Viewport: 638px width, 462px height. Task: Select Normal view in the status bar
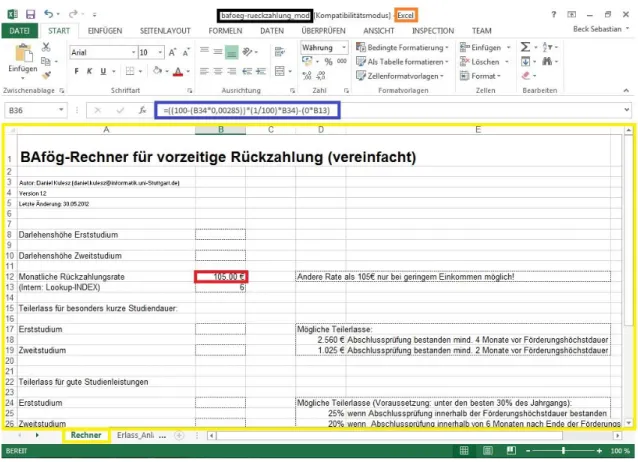click(464, 451)
